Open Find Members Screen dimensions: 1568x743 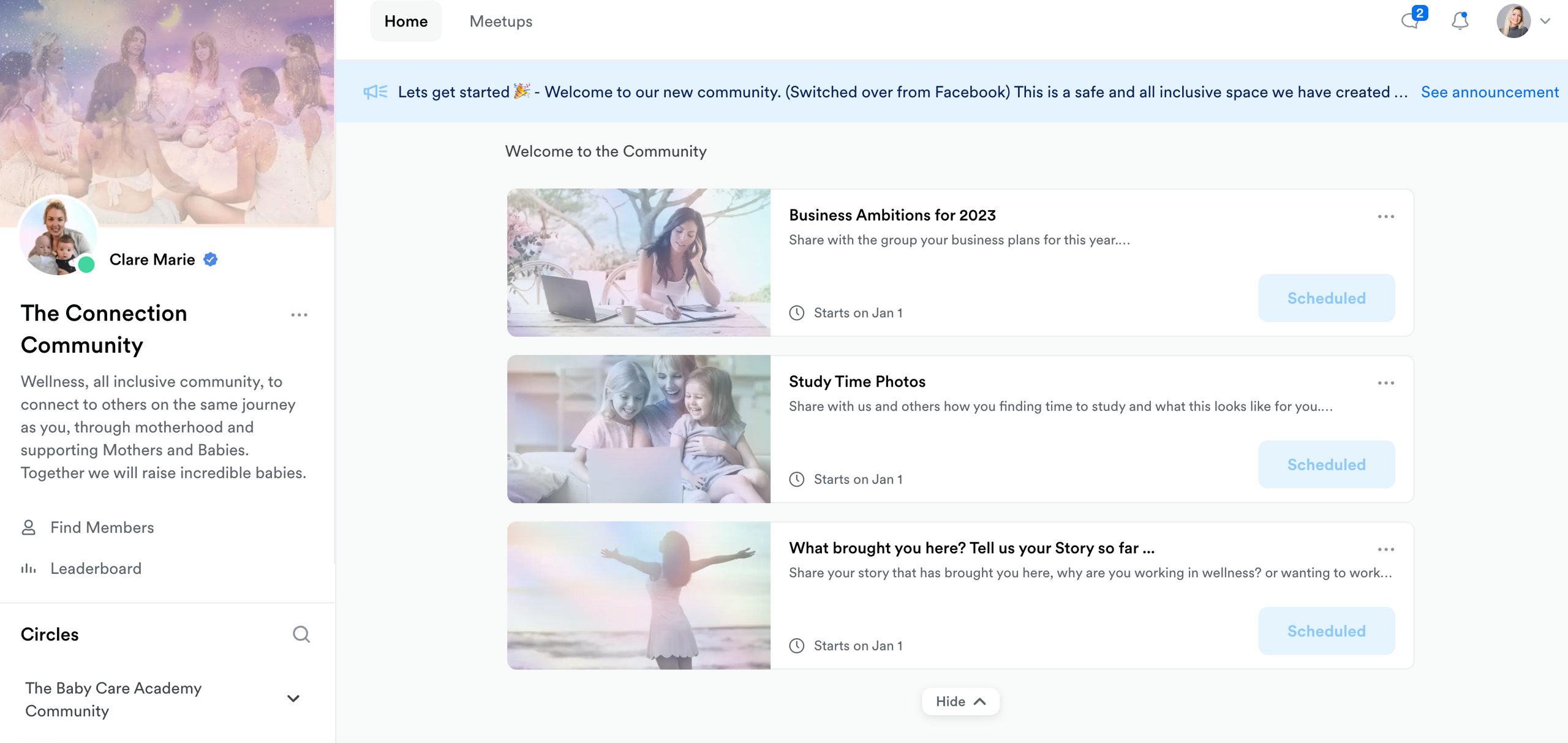(x=102, y=527)
